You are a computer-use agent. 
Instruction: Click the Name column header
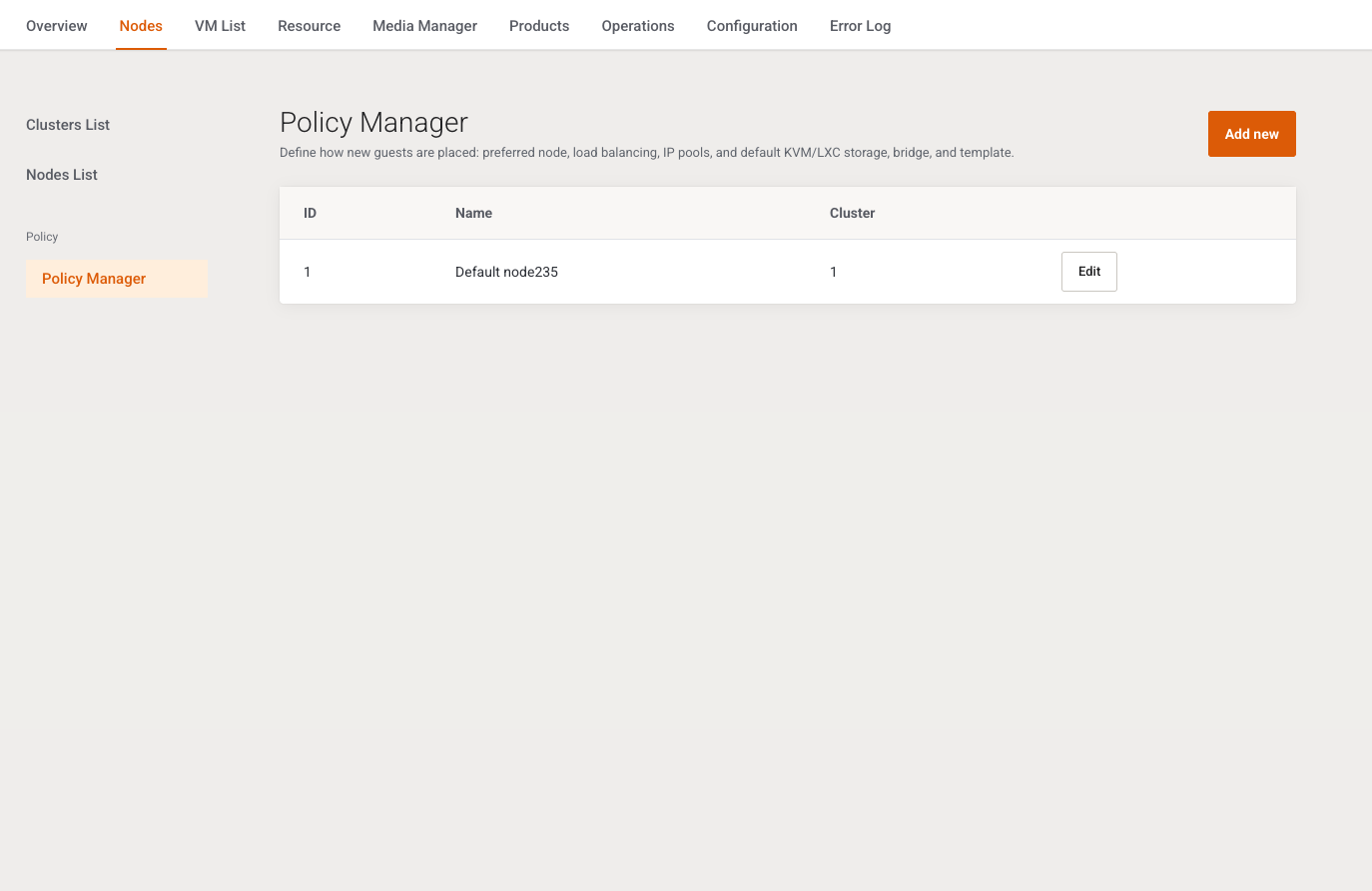tap(473, 213)
